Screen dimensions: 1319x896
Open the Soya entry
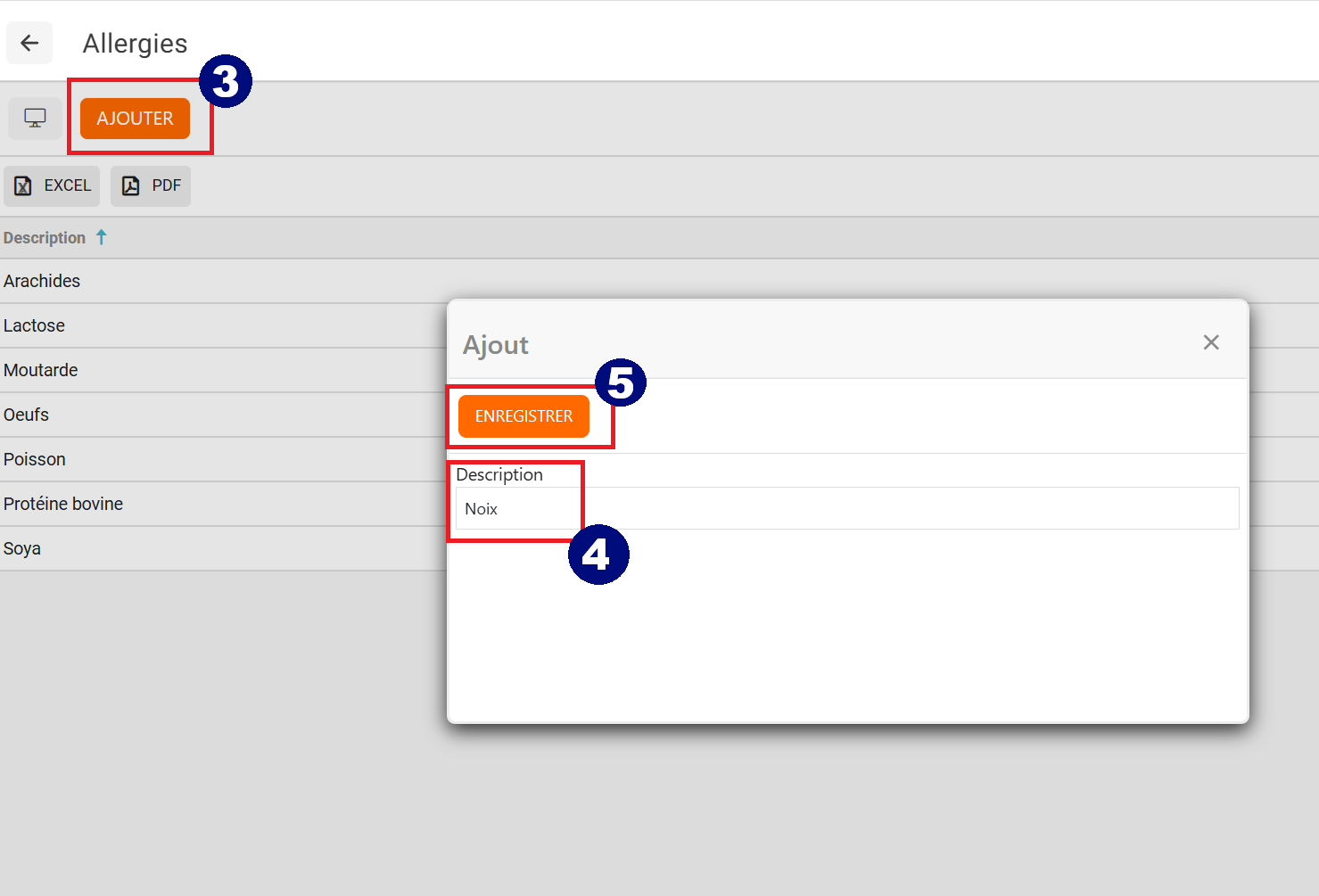coord(22,548)
